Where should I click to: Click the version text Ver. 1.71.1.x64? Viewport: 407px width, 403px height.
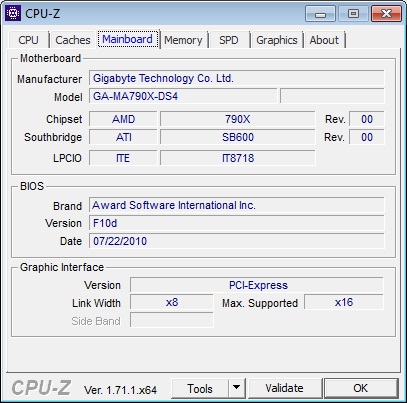click(120, 390)
